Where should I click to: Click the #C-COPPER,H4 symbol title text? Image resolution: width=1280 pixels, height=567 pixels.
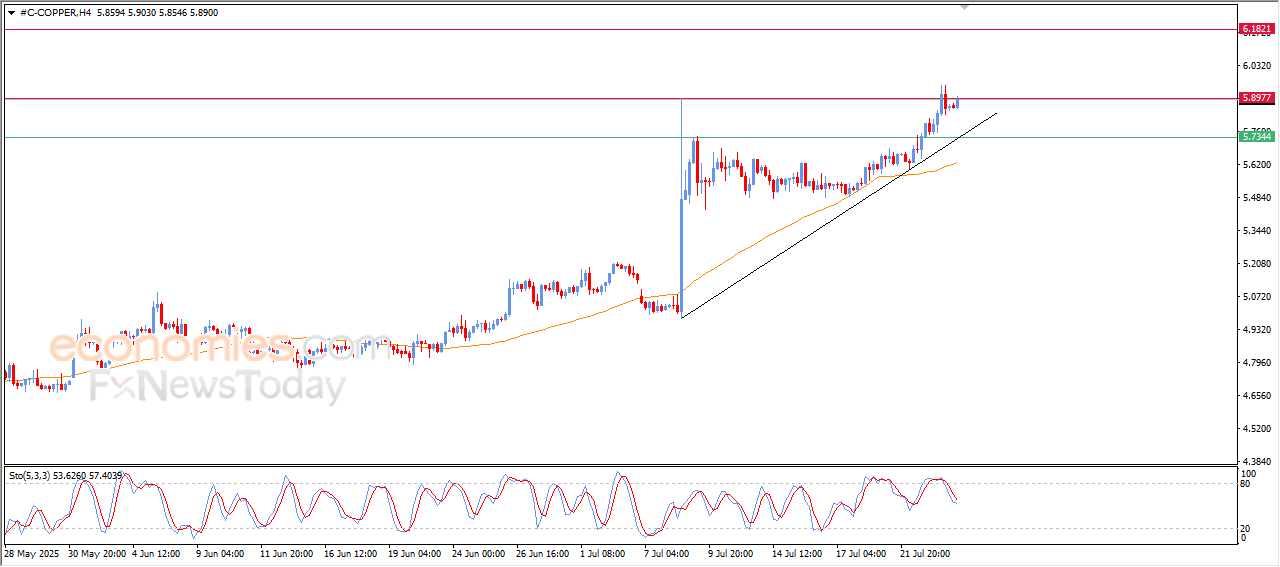pos(56,13)
